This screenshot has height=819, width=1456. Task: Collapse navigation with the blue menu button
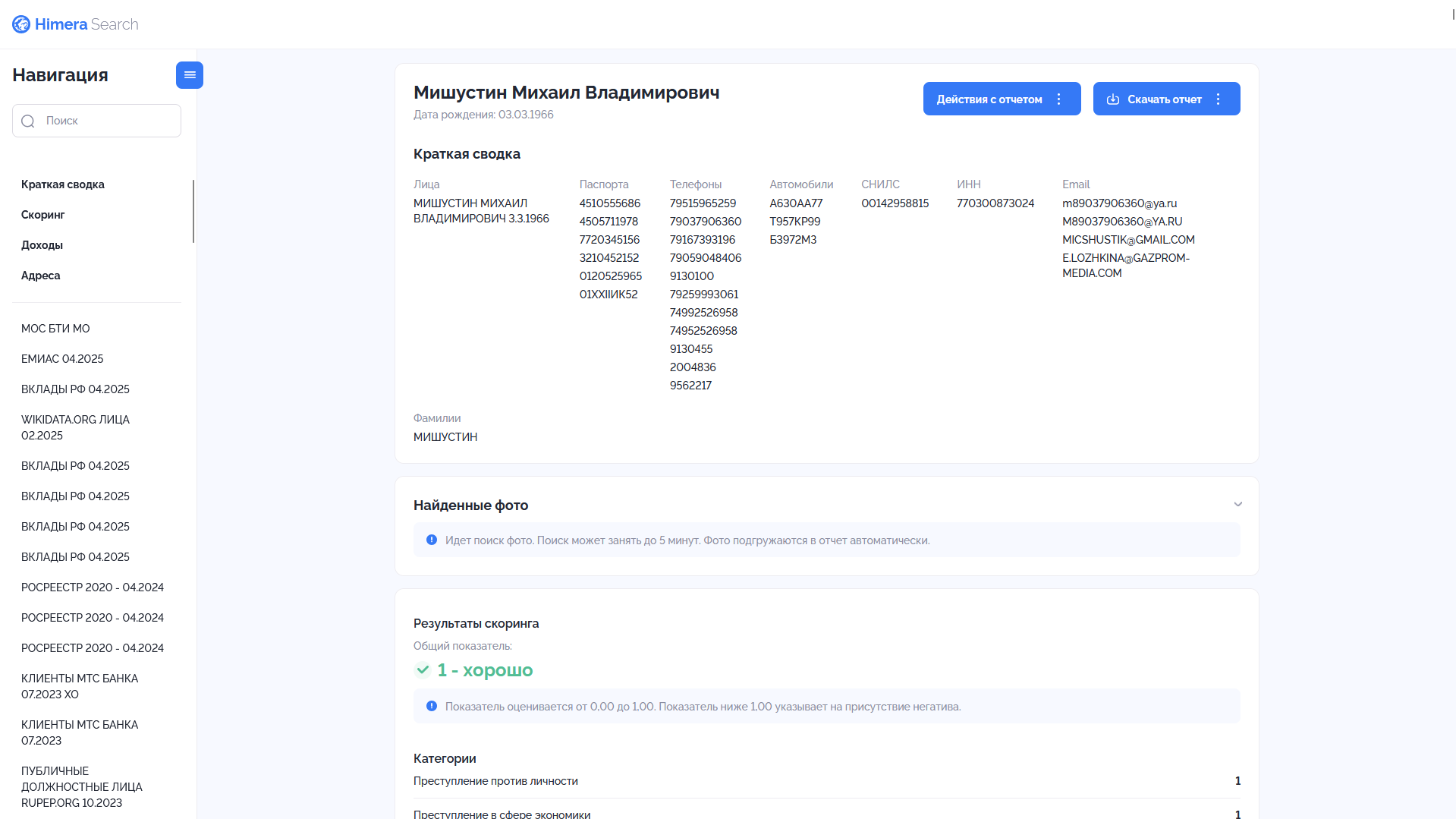[x=190, y=75]
